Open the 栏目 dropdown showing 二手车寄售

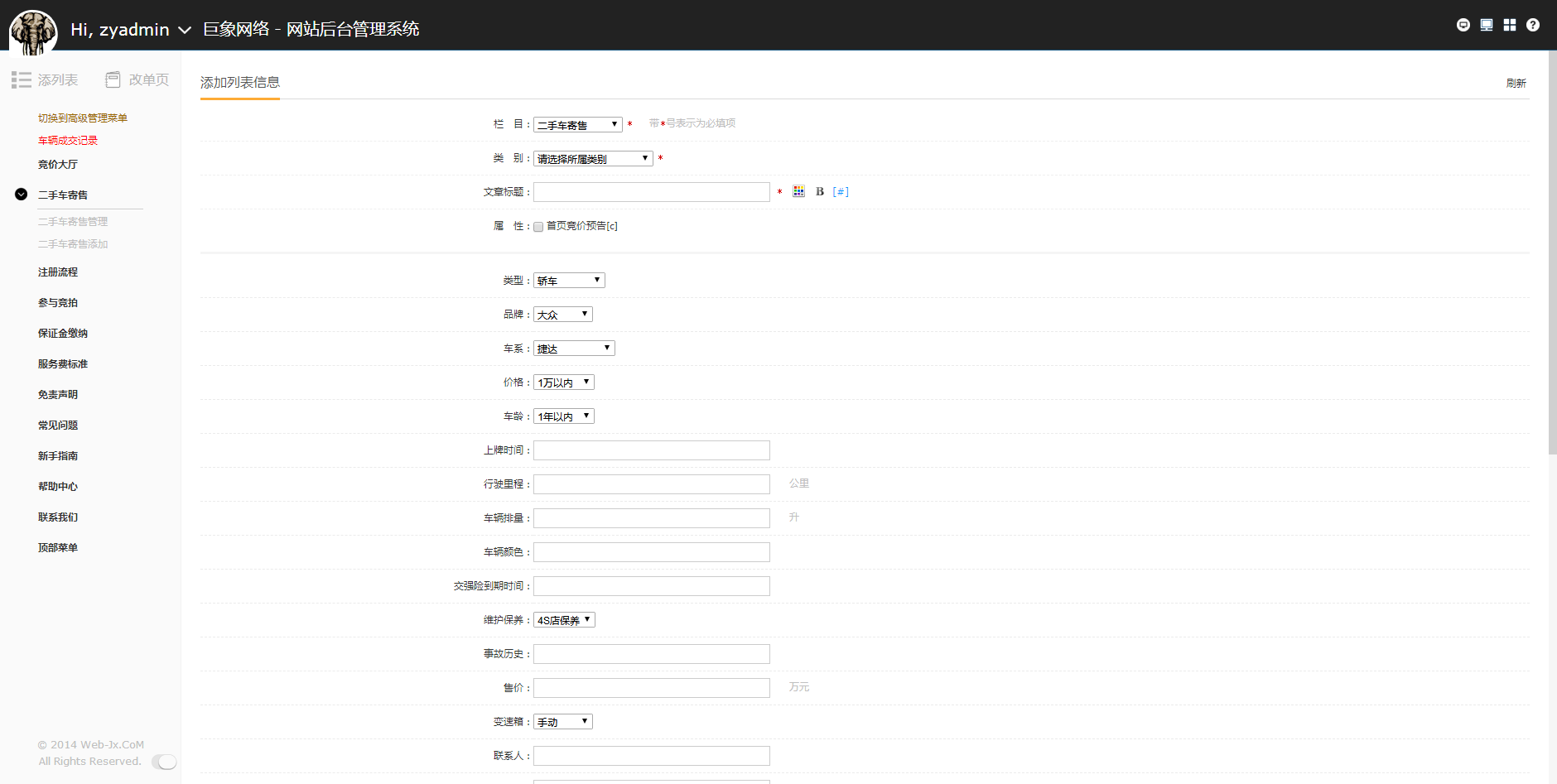tap(578, 125)
